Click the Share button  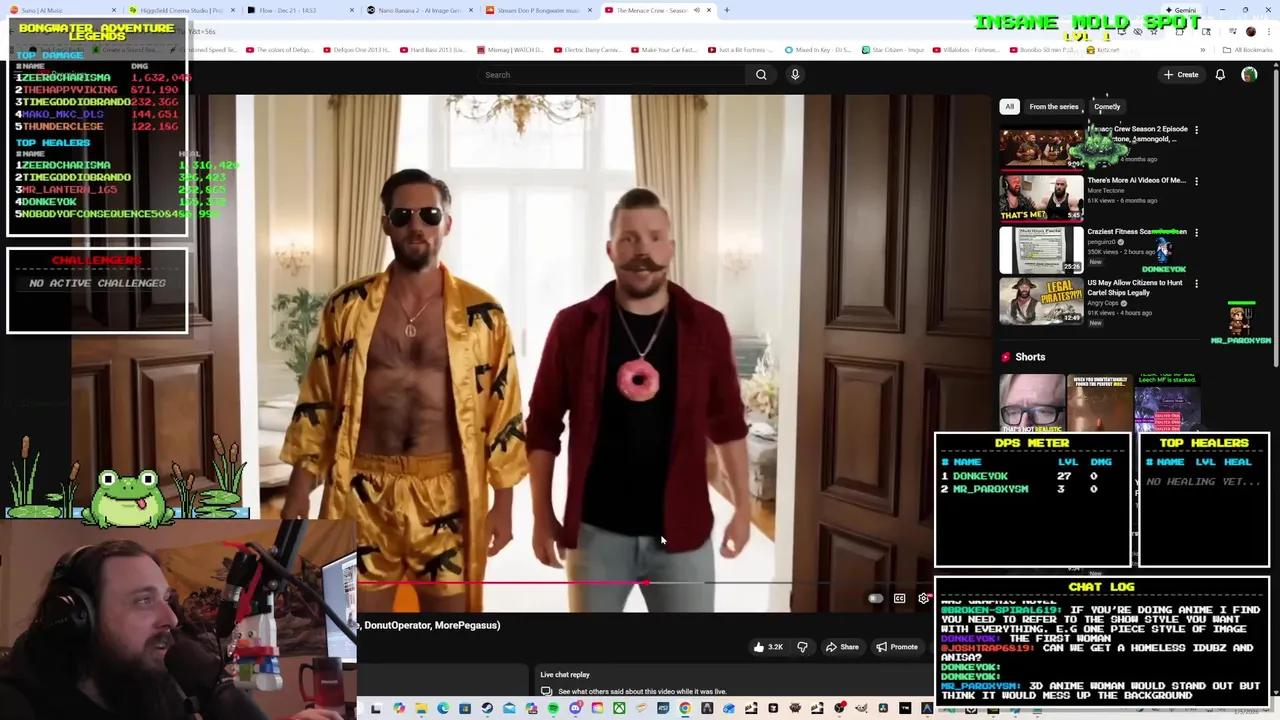coord(842,647)
